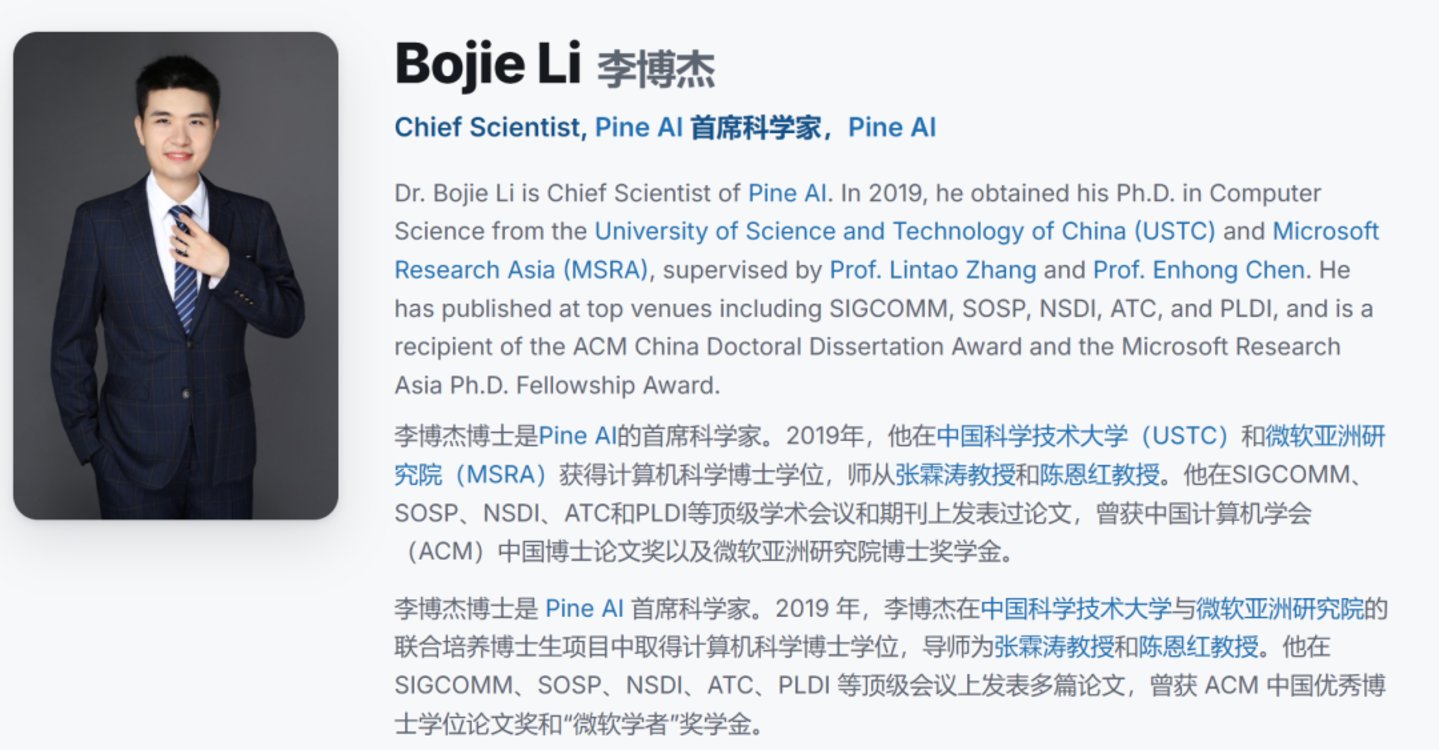Open University of Science and Technology of China link
The width and height of the screenshot is (1439, 750).
tap(905, 231)
